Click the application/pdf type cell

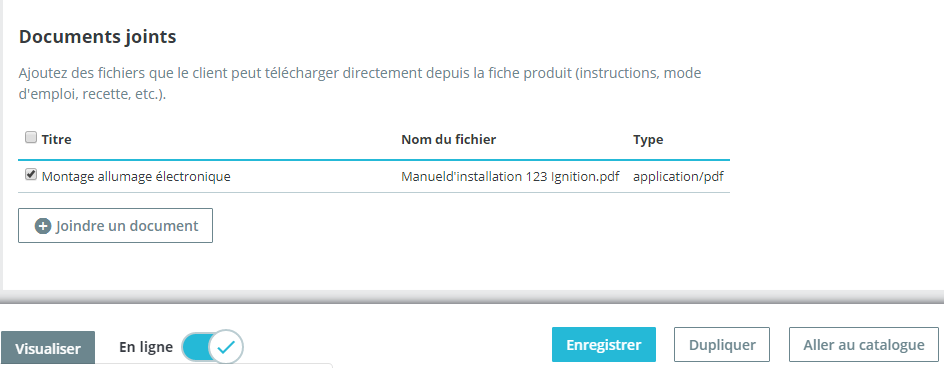pyautogui.click(x=678, y=177)
